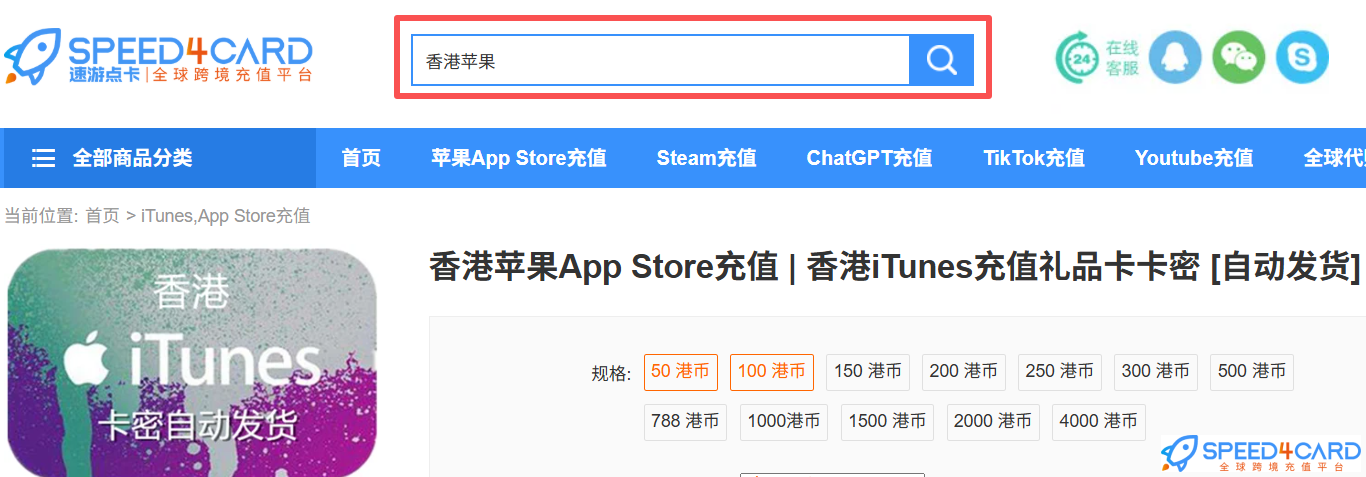Viewport: 1366px width, 477px height.
Task: Focus the search field containing 香港苹果
Action: point(660,60)
